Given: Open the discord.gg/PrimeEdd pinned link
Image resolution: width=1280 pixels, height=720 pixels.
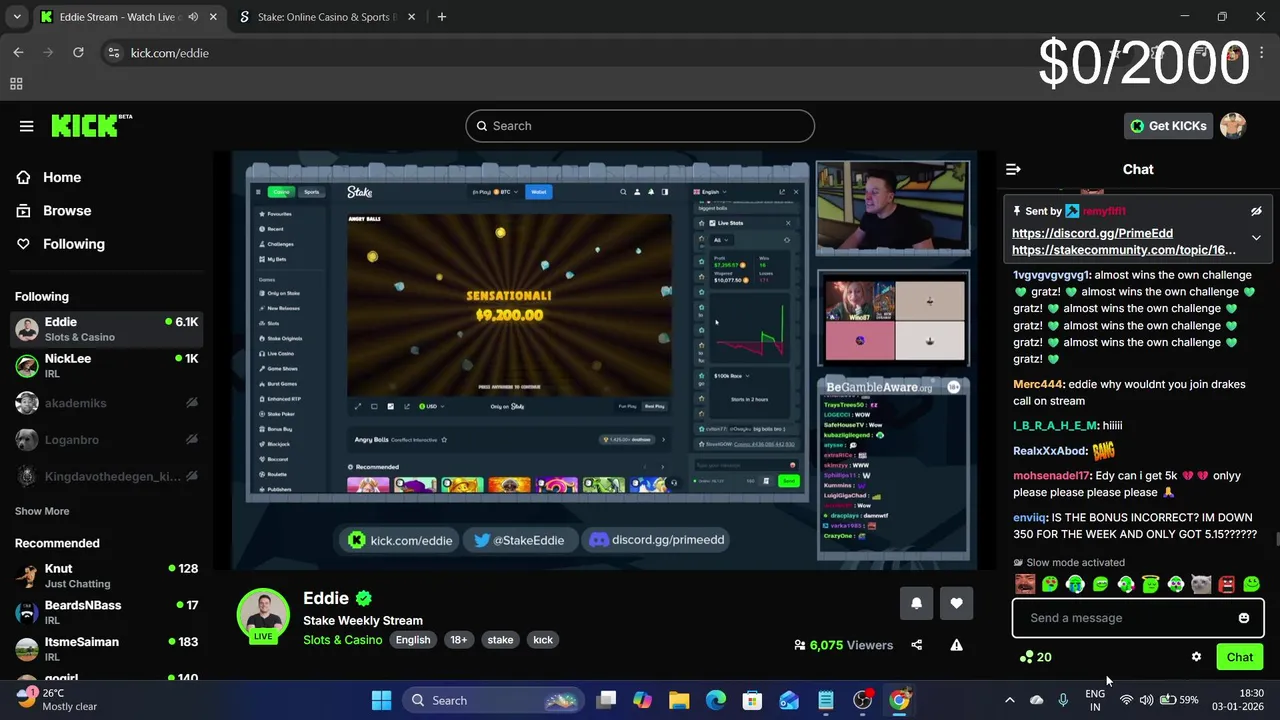Looking at the screenshot, I should [1092, 233].
